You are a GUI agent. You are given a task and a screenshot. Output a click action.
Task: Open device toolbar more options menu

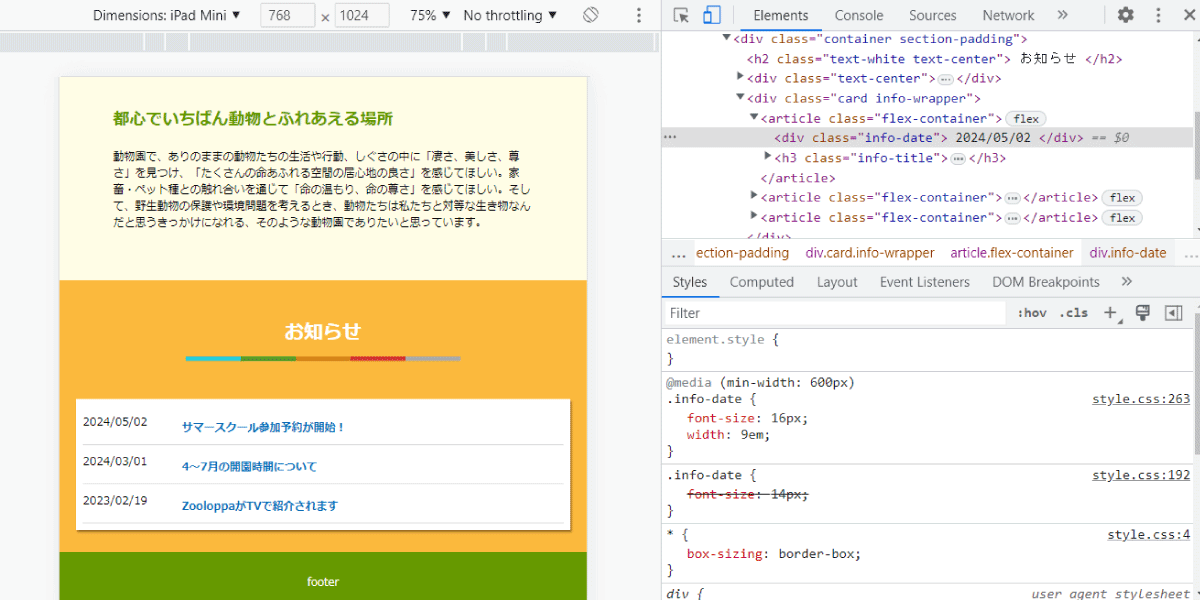pyautogui.click(x=639, y=15)
